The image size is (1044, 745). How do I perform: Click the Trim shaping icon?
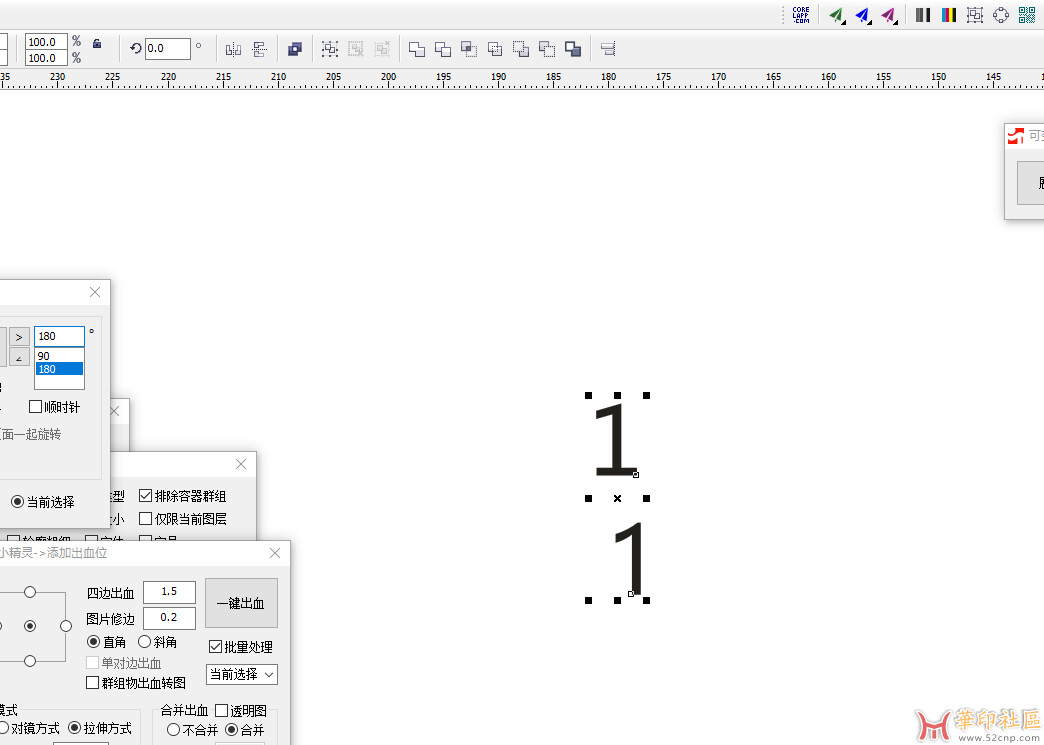(443, 49)
